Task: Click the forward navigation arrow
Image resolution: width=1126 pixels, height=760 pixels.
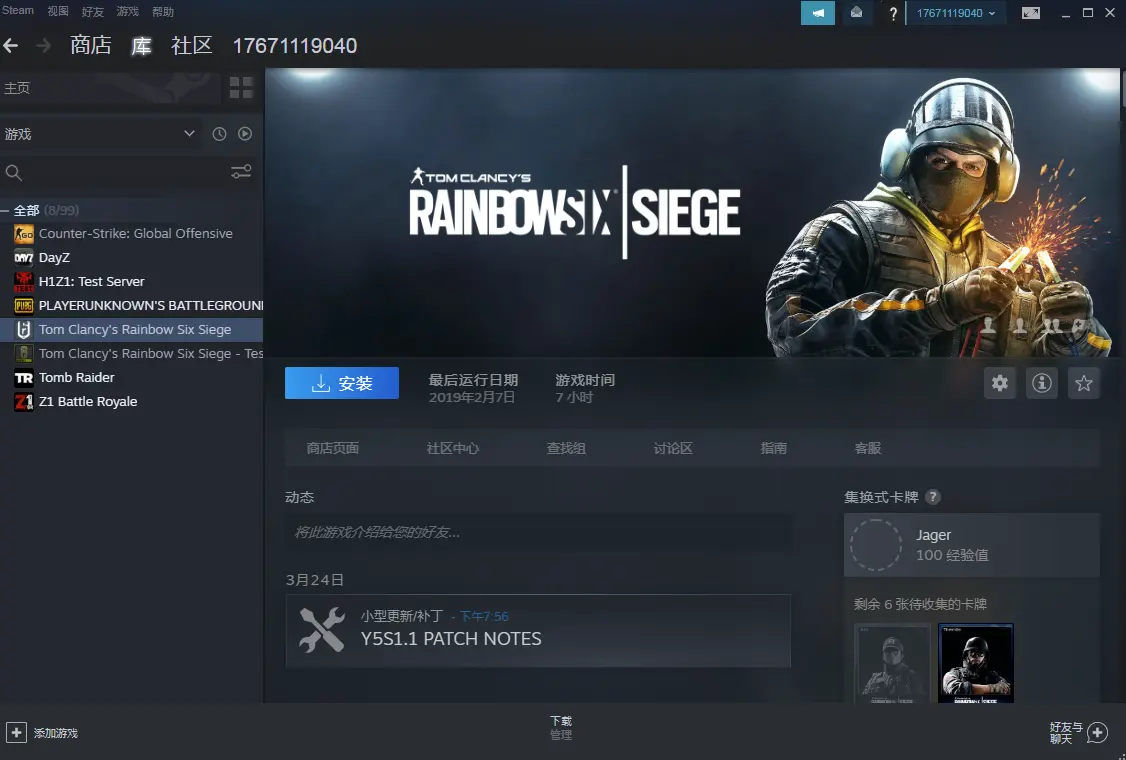Action: (x=44, y=46)
